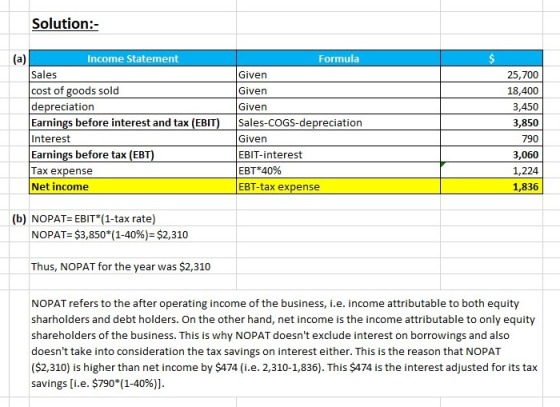
Task: Click the 'Given' formula cell for Sales
Action: [x=338, y=75]
